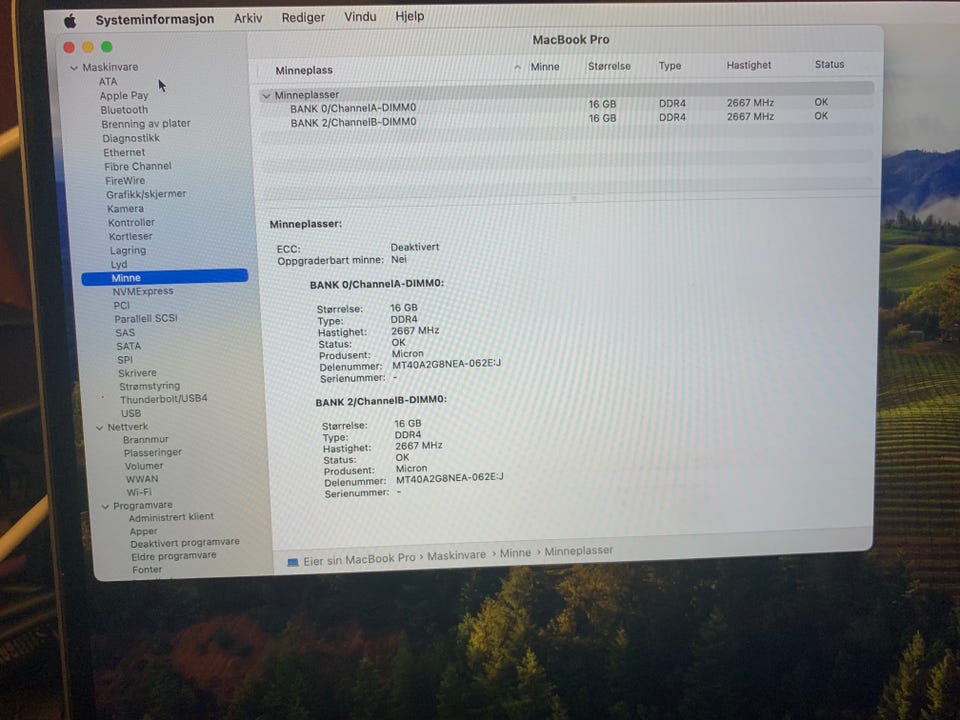
Task: Collapse the Nettverk section
Action: (x=99, y=428)
